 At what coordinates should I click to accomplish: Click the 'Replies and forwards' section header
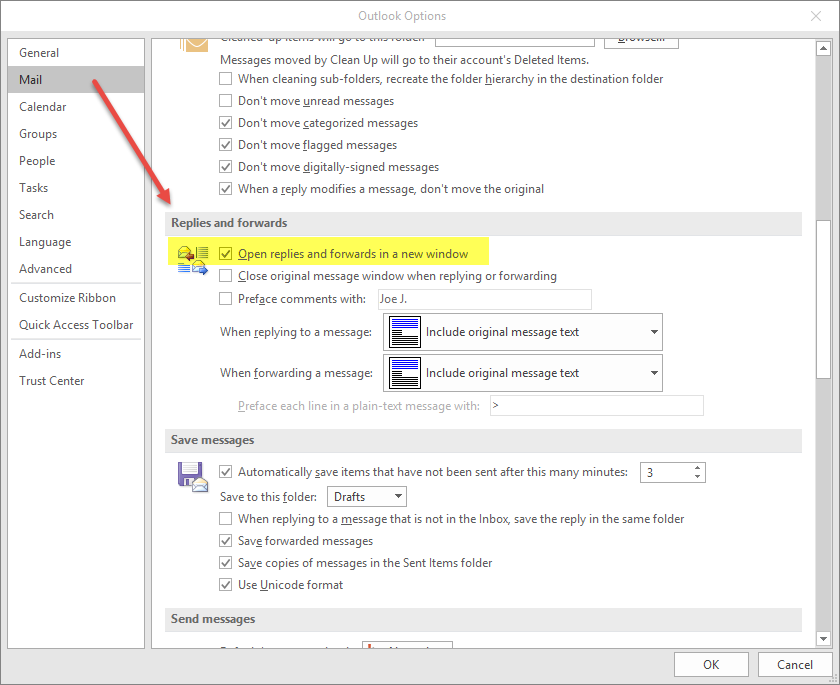(x=483, y=223)
